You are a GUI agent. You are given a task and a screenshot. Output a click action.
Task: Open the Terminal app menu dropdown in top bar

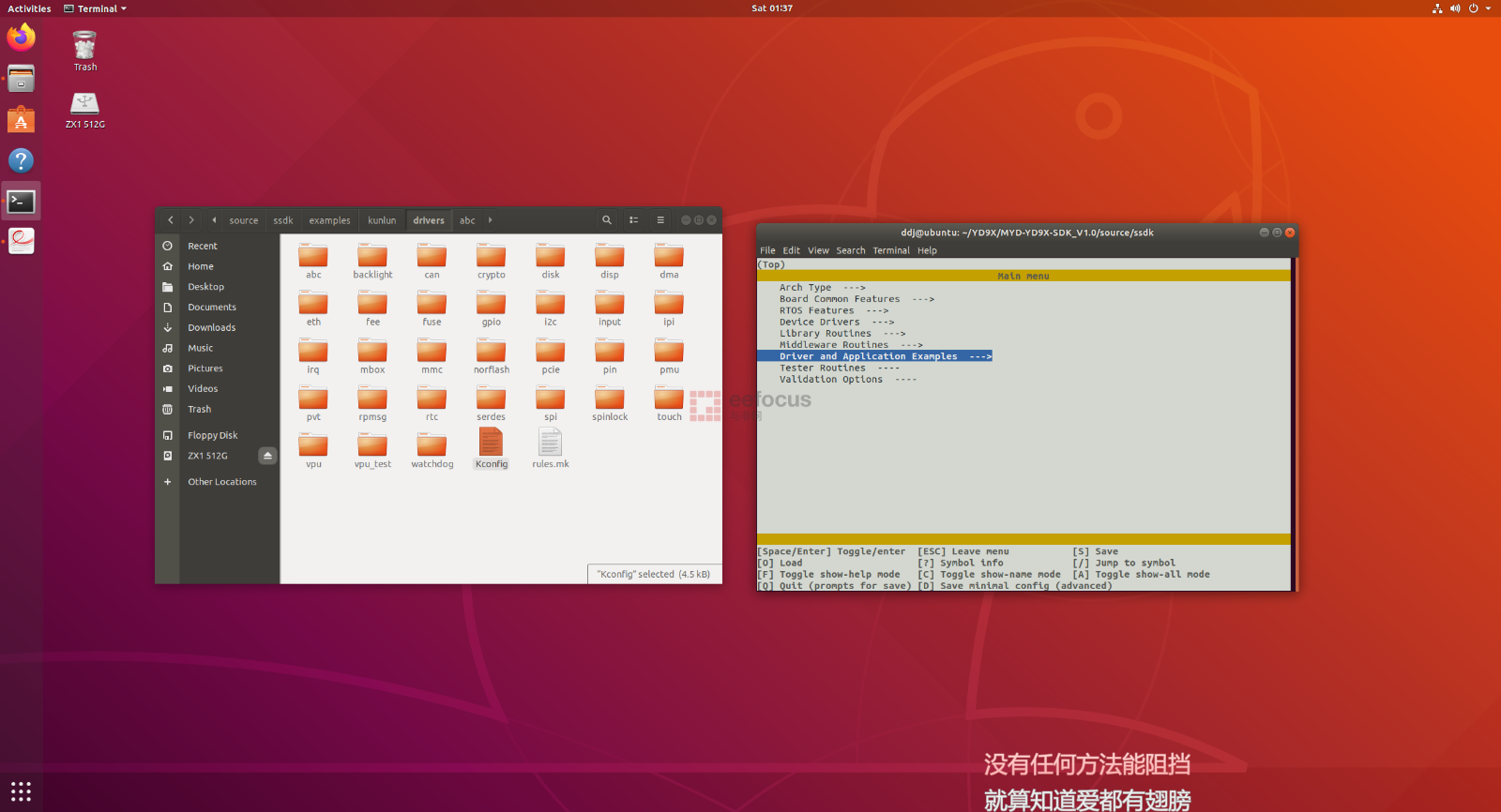coord(96,8)
